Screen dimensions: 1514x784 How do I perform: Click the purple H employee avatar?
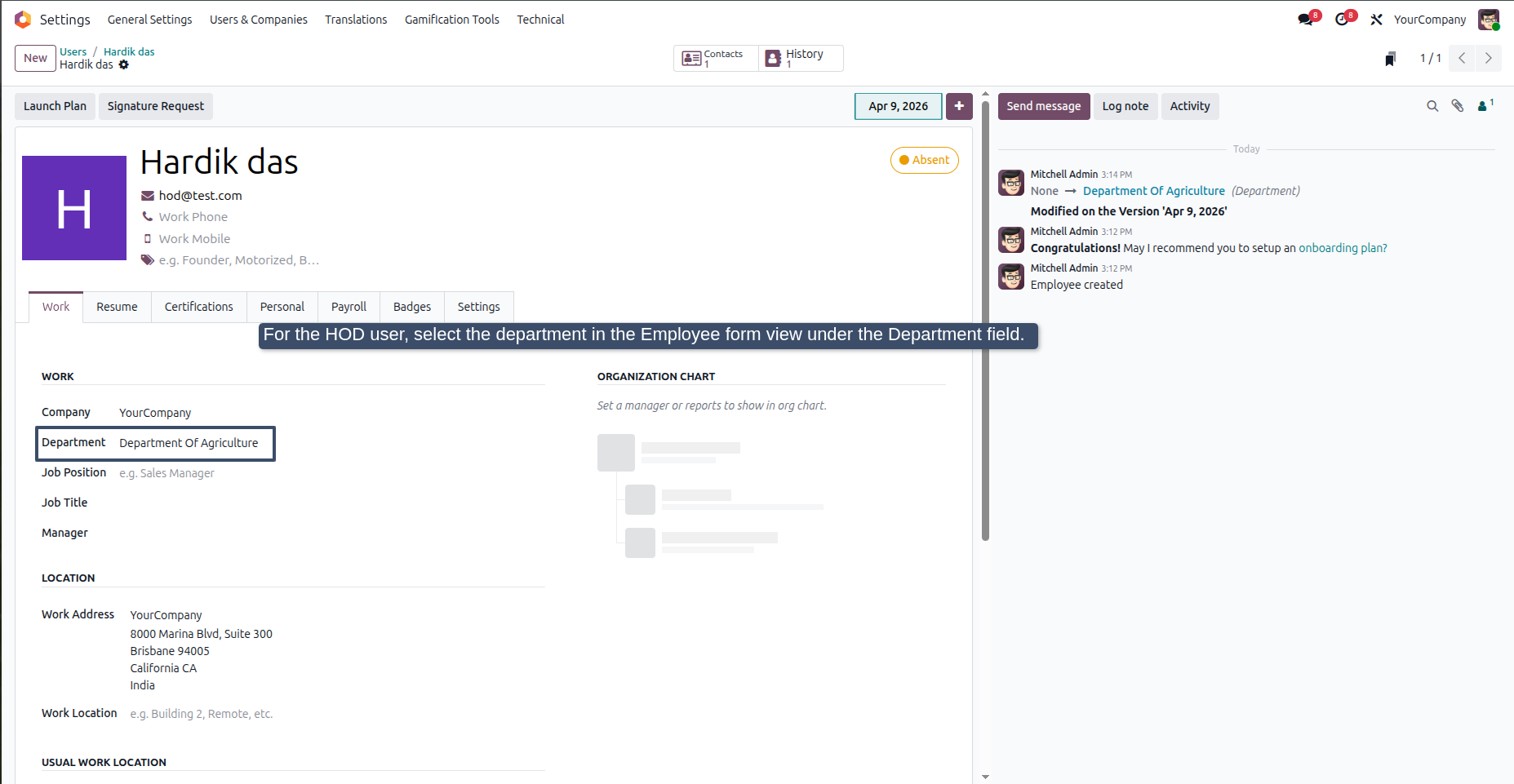pos(74,208)
